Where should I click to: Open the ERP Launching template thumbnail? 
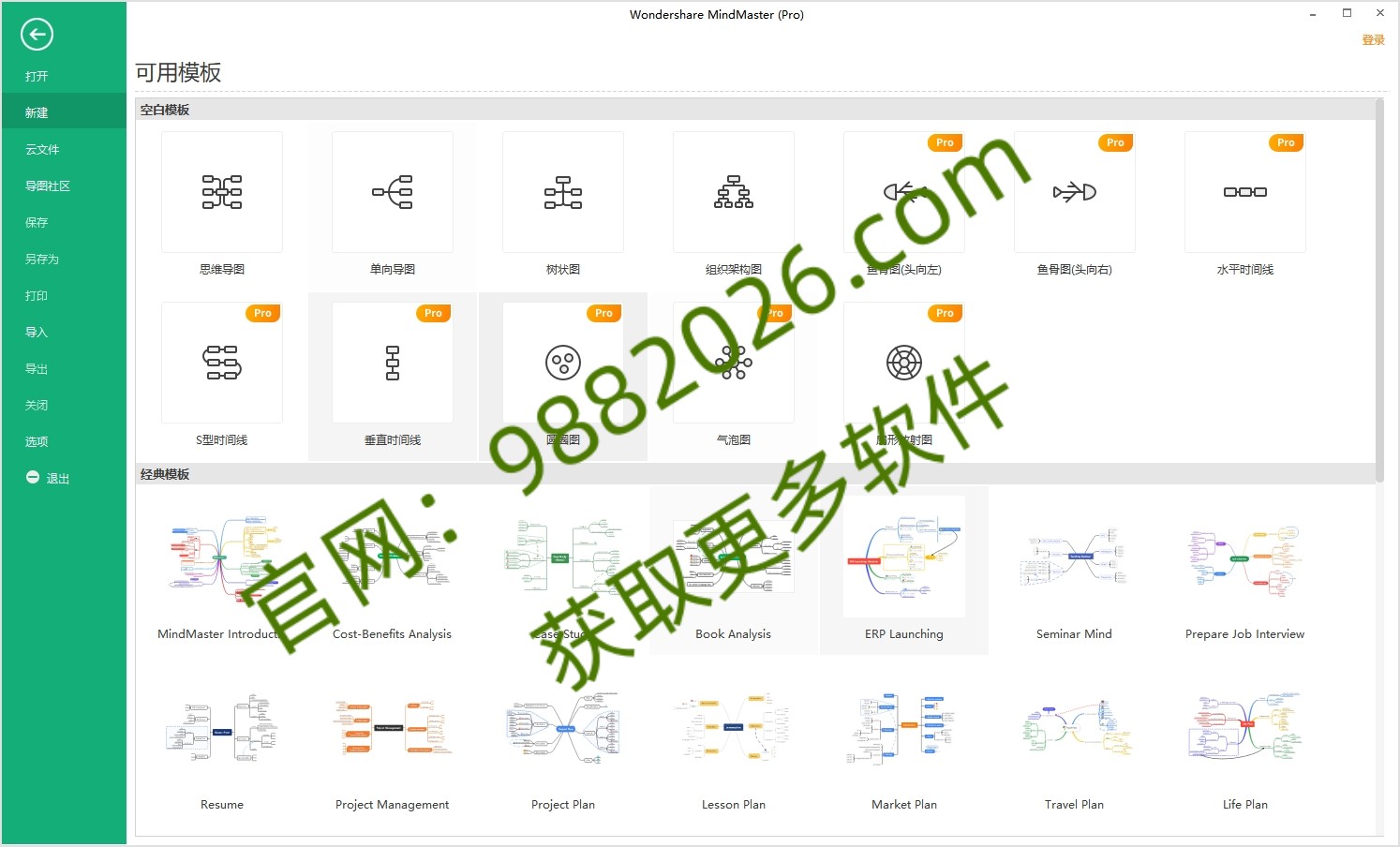point(904,557)
